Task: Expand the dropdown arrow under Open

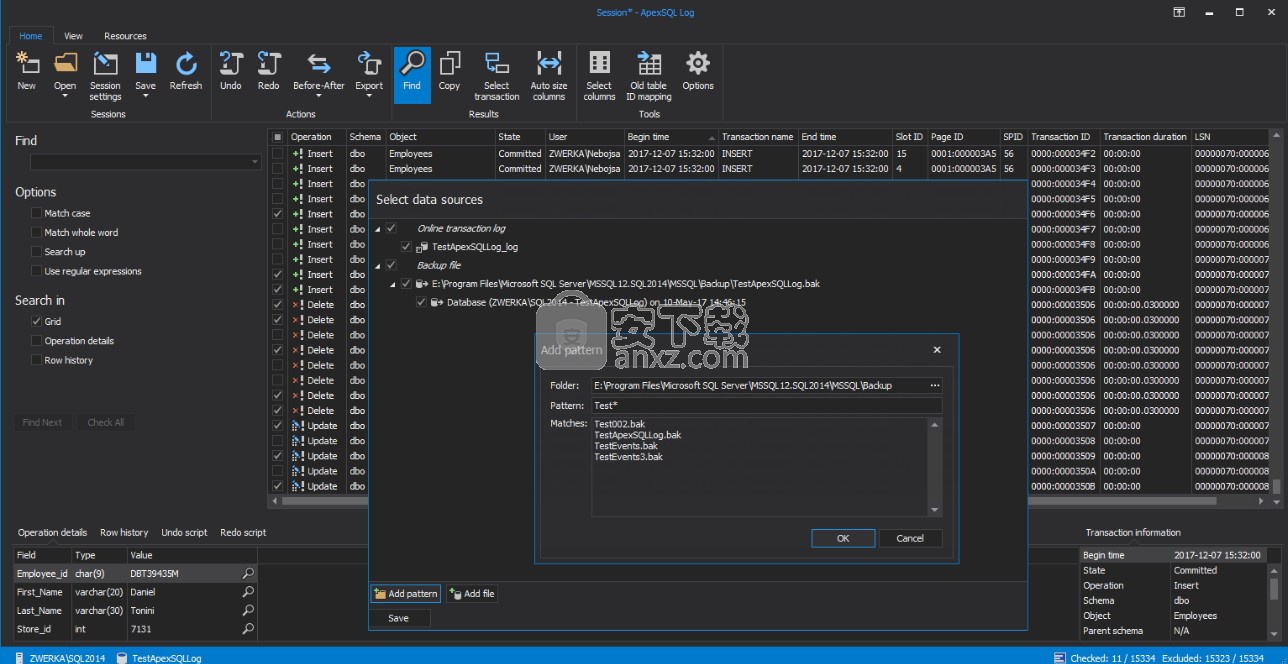Action: pos(65,96)
